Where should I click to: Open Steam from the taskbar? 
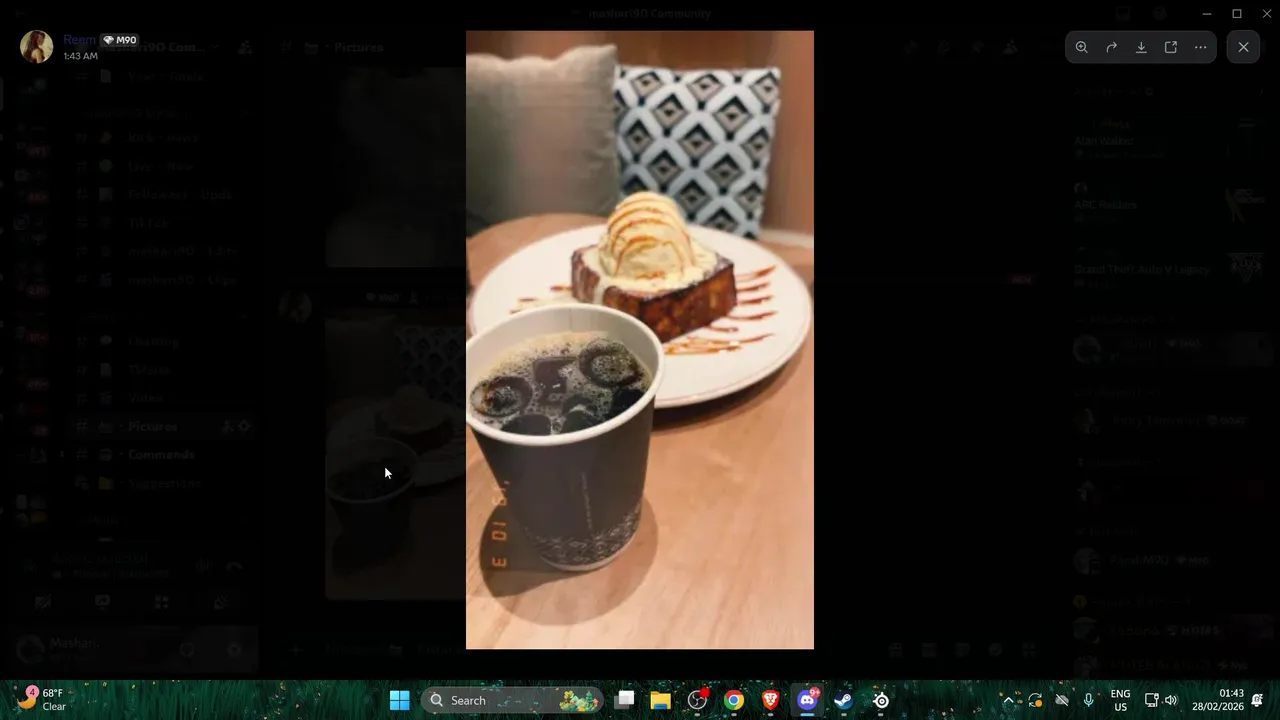843,700
